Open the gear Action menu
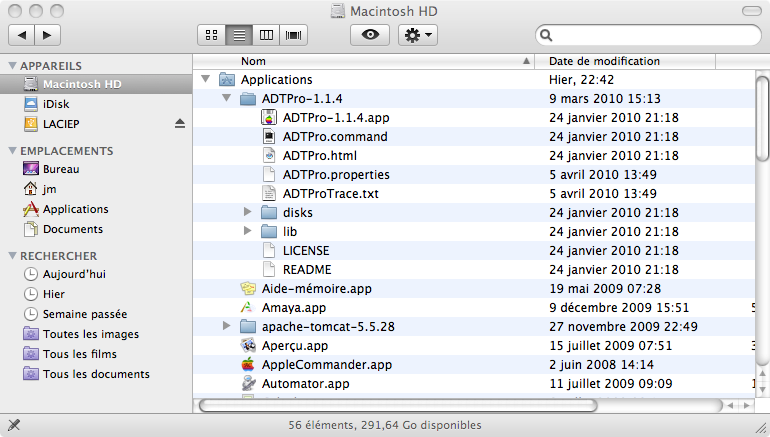This screenshot has width=770, height=437. [418, 35]
